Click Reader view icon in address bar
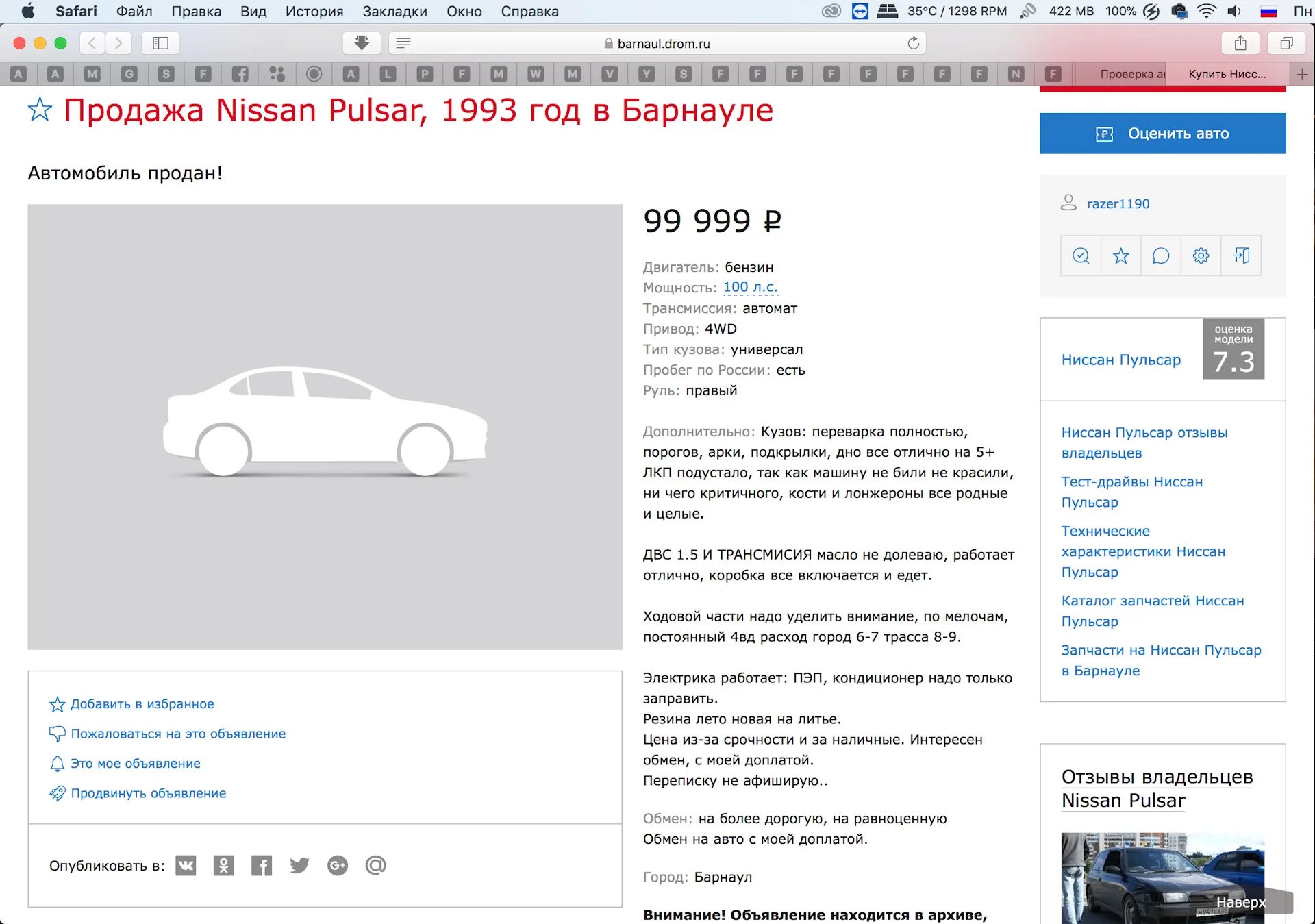The height and width of the screenshot is (924, 1315). click(x=403, y=43)
